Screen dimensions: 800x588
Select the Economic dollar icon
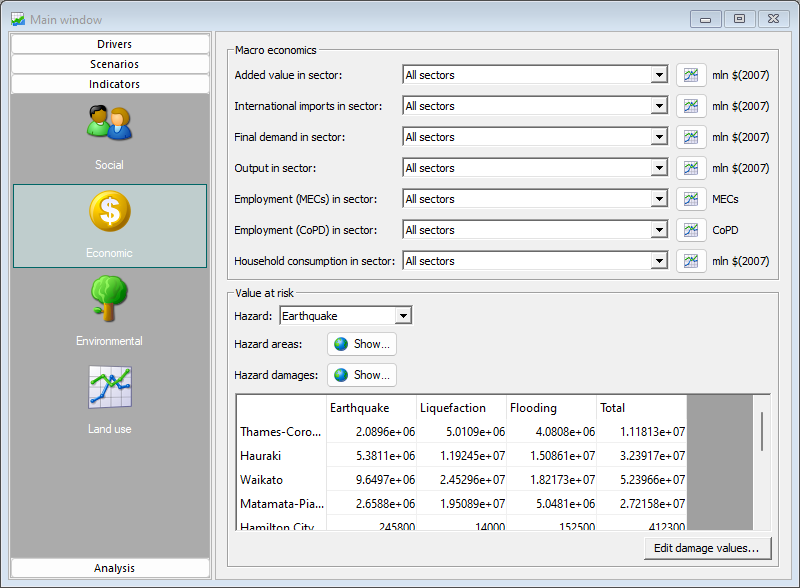click(110, 211)
